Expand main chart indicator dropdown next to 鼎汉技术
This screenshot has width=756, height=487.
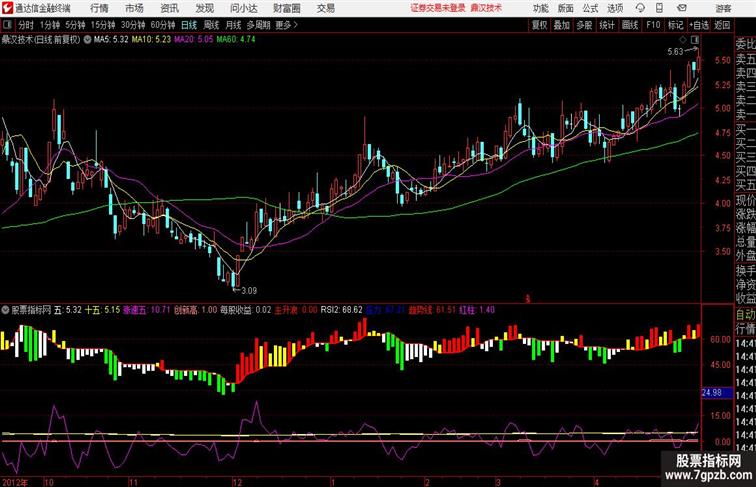[87, 40]
